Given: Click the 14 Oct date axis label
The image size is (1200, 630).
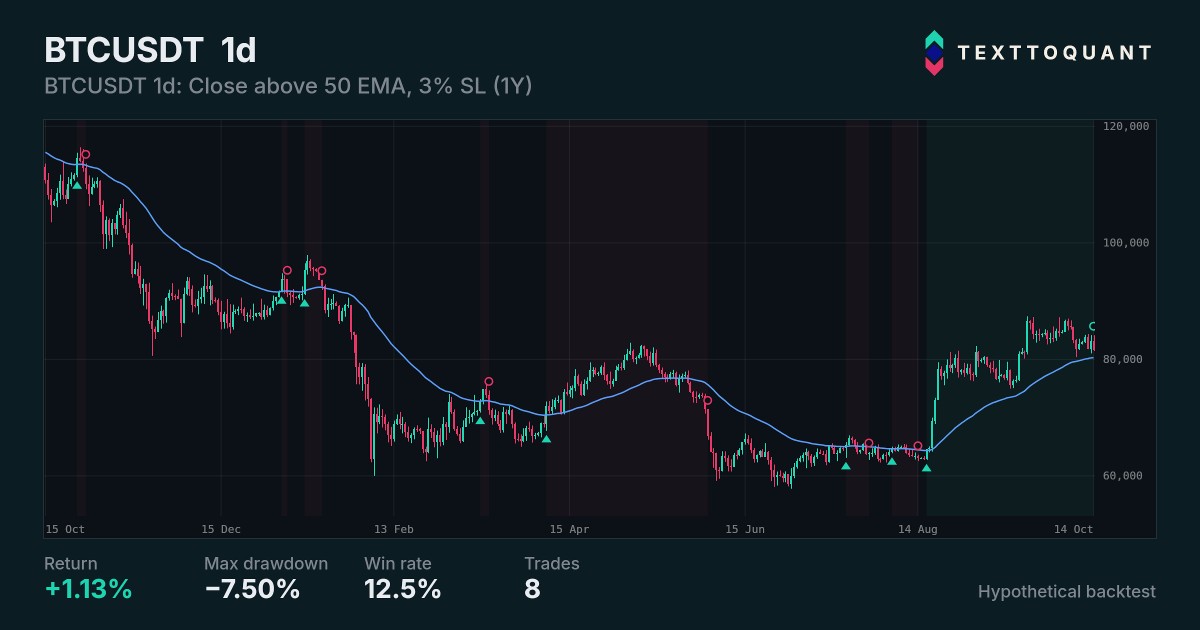Looking at the screenshot, I should coord(1074,528).
